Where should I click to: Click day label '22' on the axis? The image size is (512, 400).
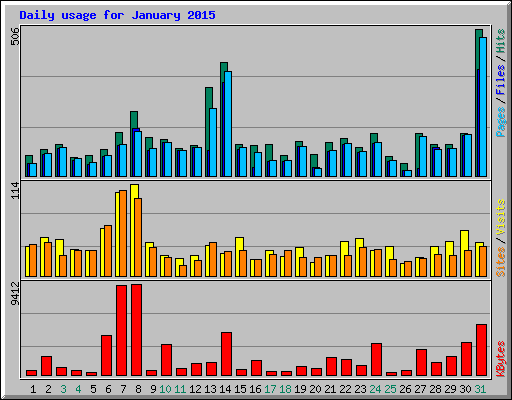click(345, 389)
